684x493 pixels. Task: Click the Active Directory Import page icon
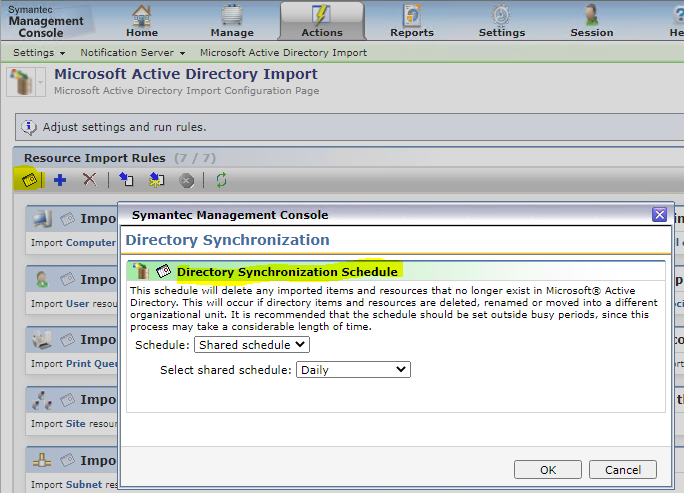(21, 82)
